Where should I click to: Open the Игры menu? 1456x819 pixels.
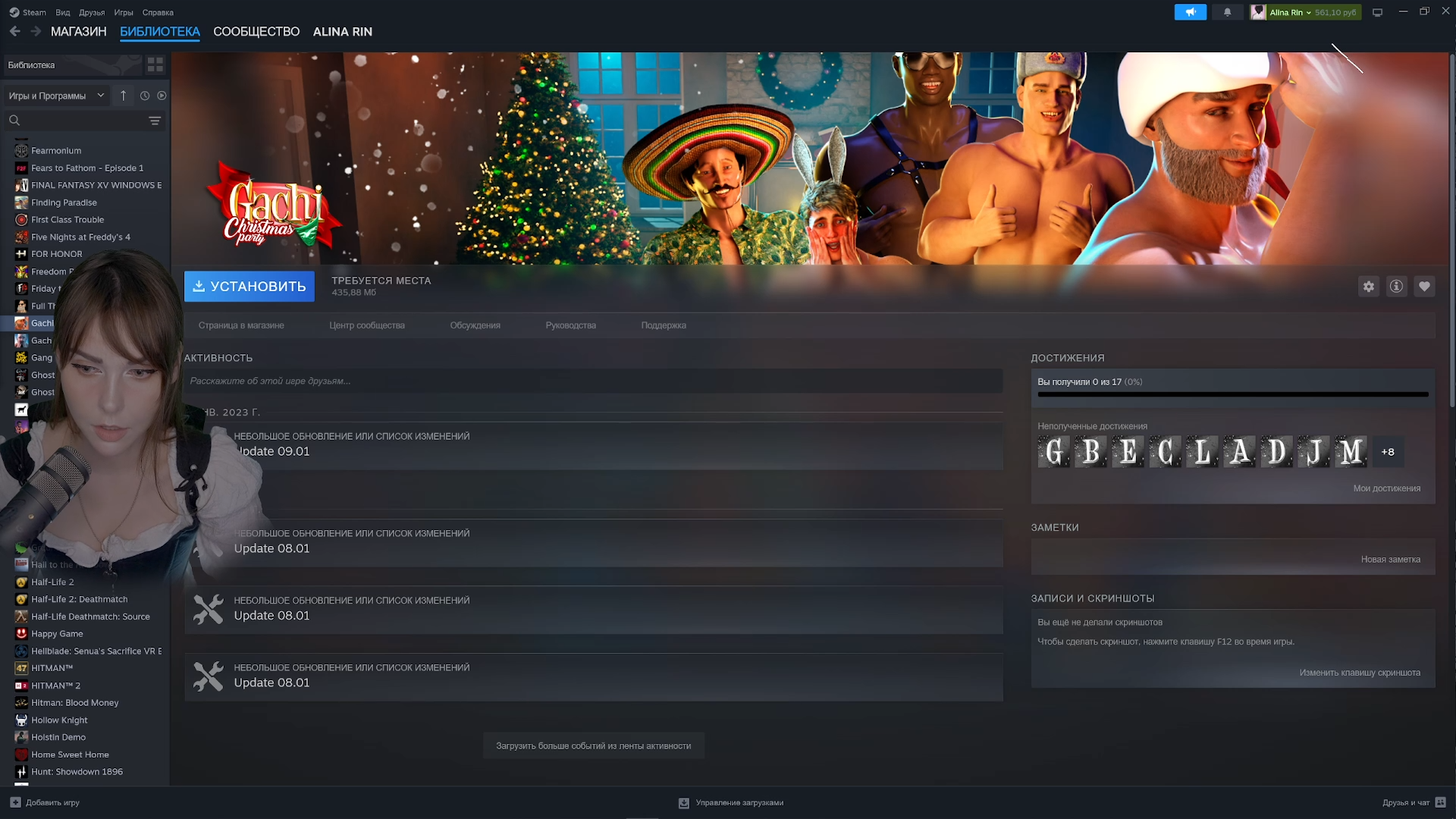click(x=123, y=12)
